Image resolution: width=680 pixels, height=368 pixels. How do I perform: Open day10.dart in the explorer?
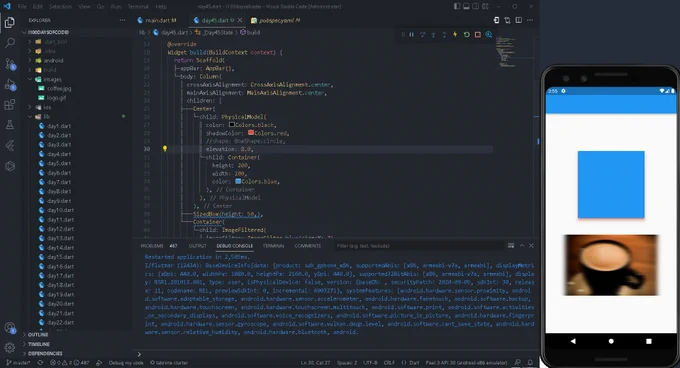[60, 210]
